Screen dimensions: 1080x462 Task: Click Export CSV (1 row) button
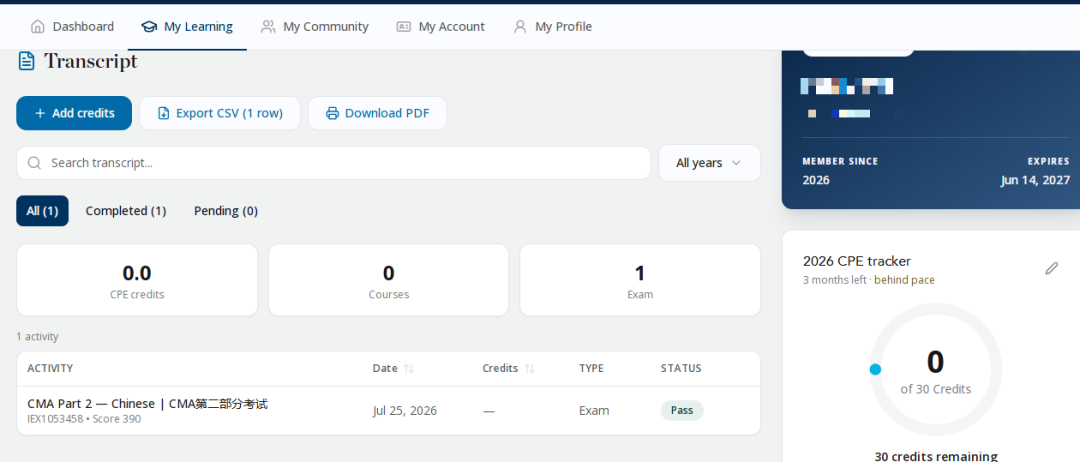click(220, 113)
